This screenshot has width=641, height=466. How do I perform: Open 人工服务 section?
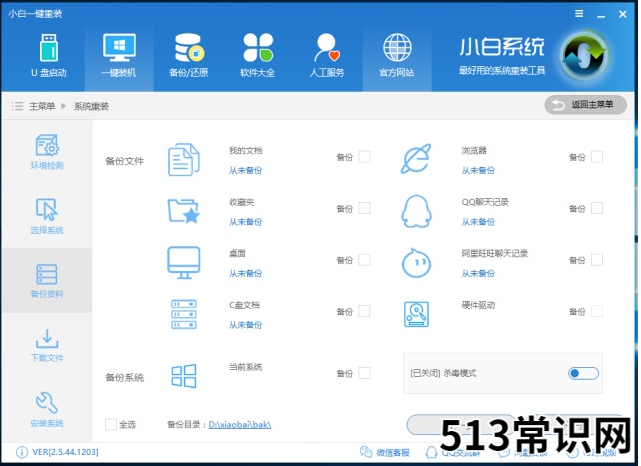pyautogui.click(x=327, y=56)
